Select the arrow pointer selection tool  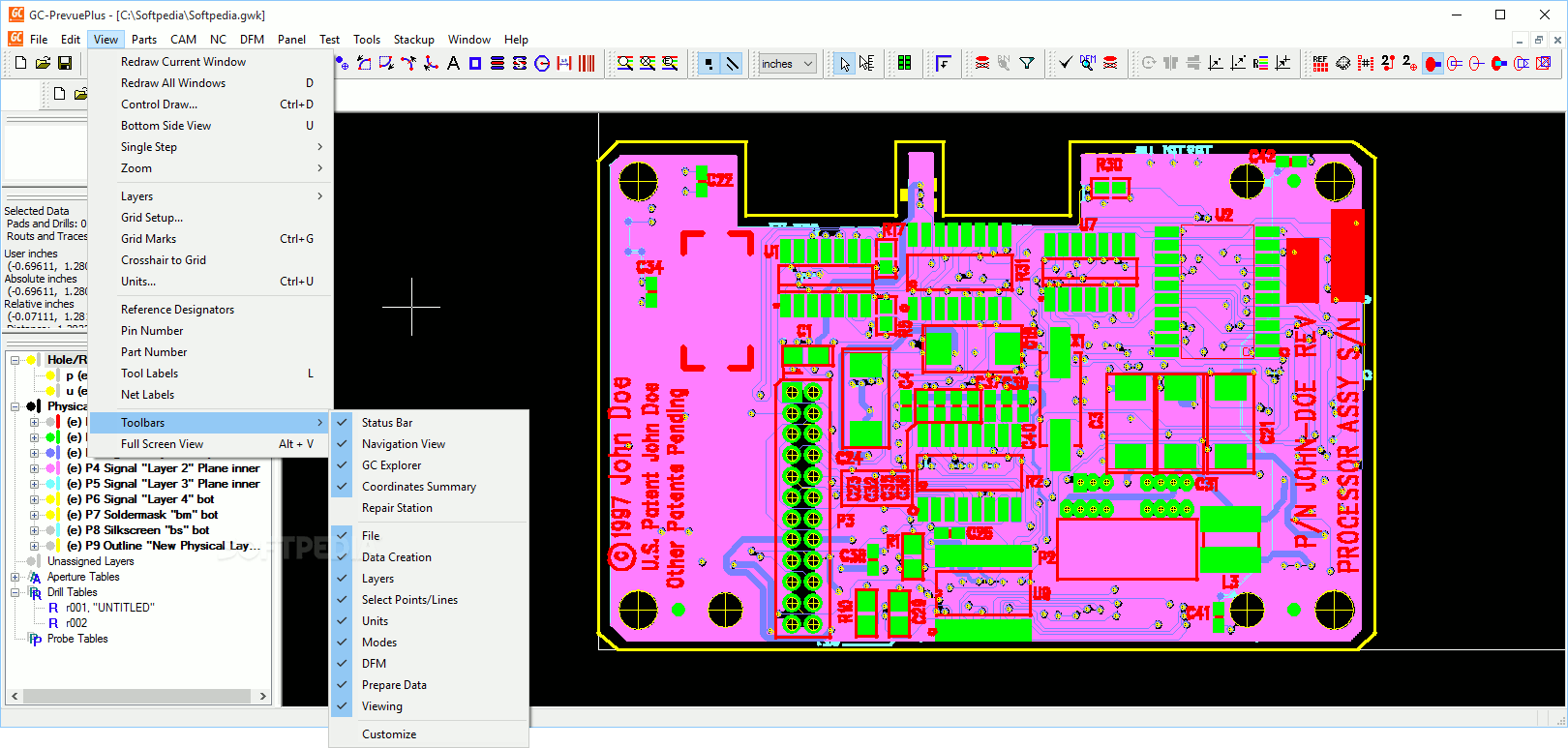845,64
